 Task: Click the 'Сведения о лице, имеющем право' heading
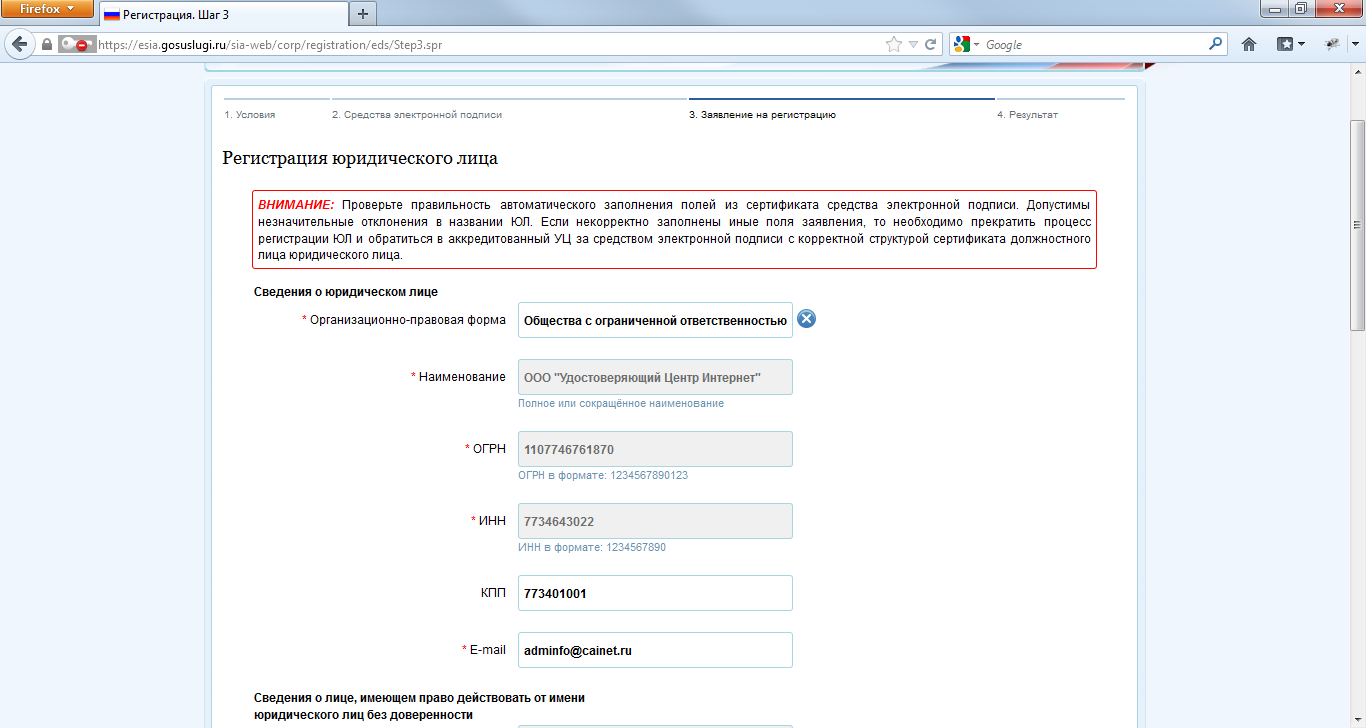419,706
